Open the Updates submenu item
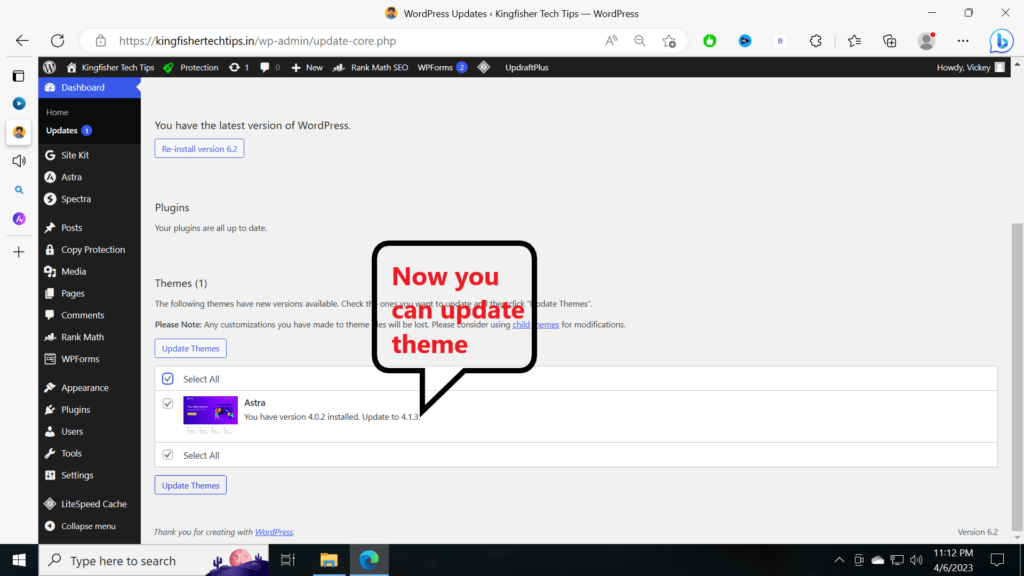 click(x=68, y=131)
